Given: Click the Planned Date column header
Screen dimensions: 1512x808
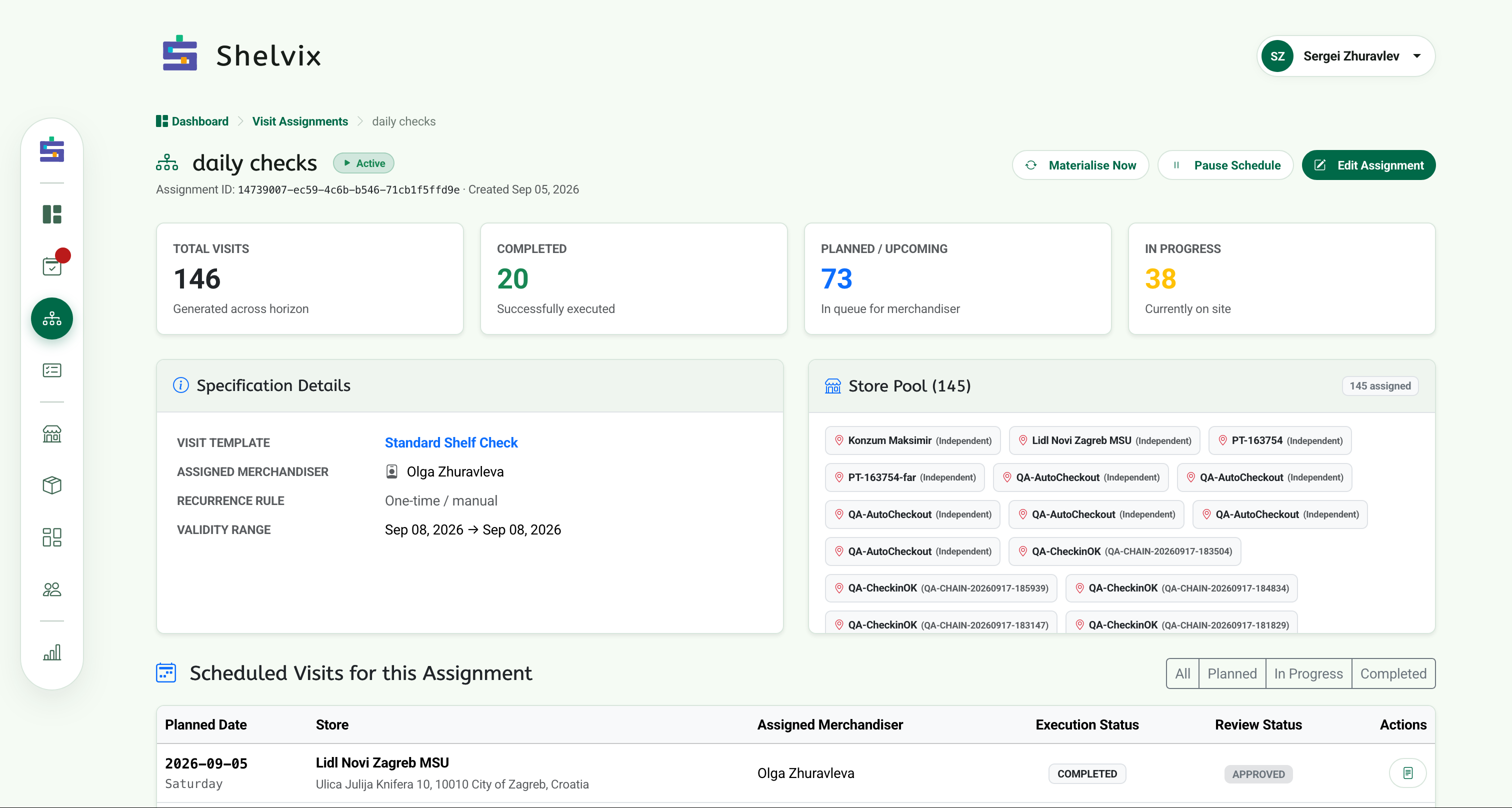Looking at the screenshot, I should click(206, 724).
